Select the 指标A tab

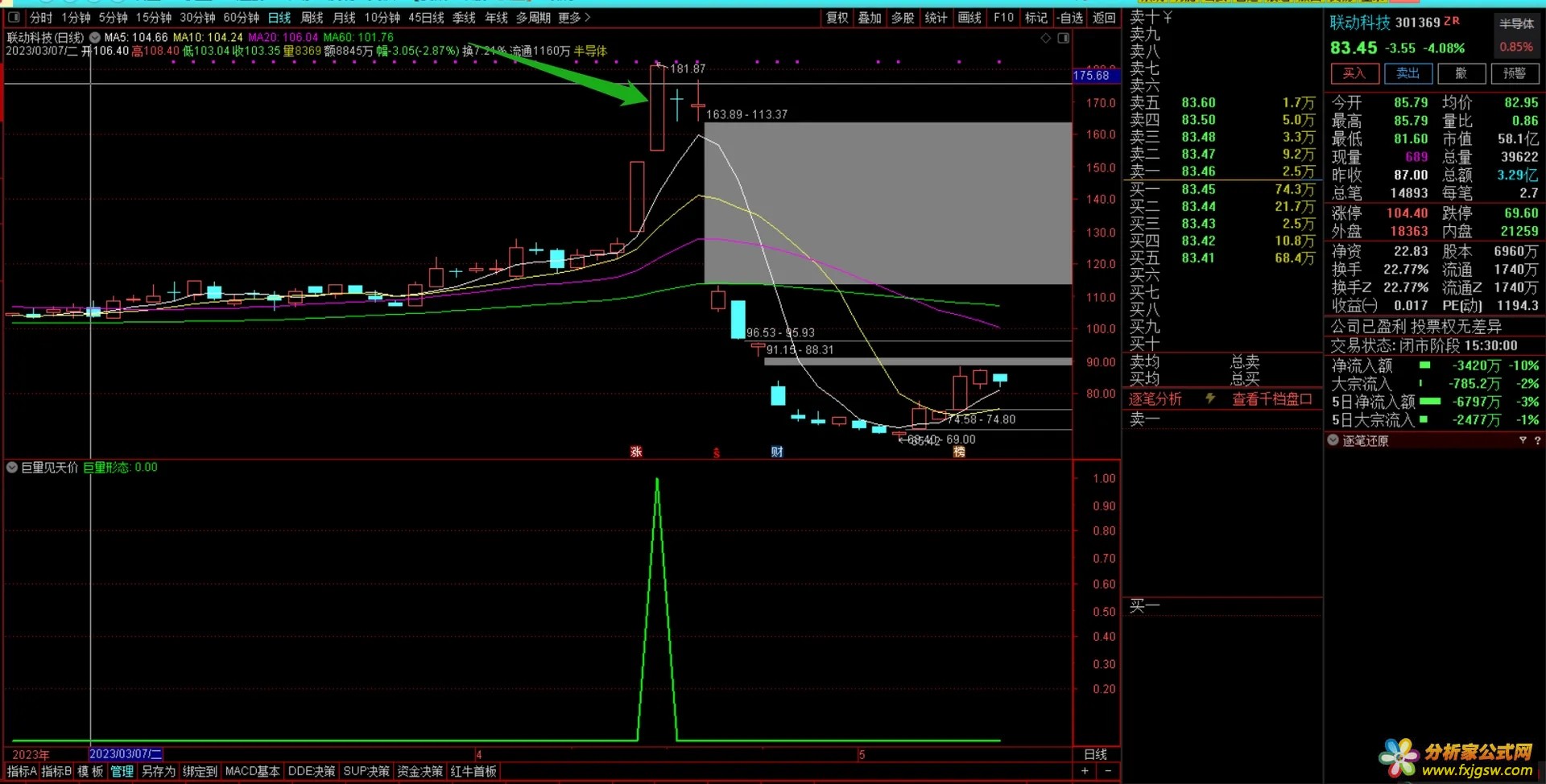pos(22,771)
